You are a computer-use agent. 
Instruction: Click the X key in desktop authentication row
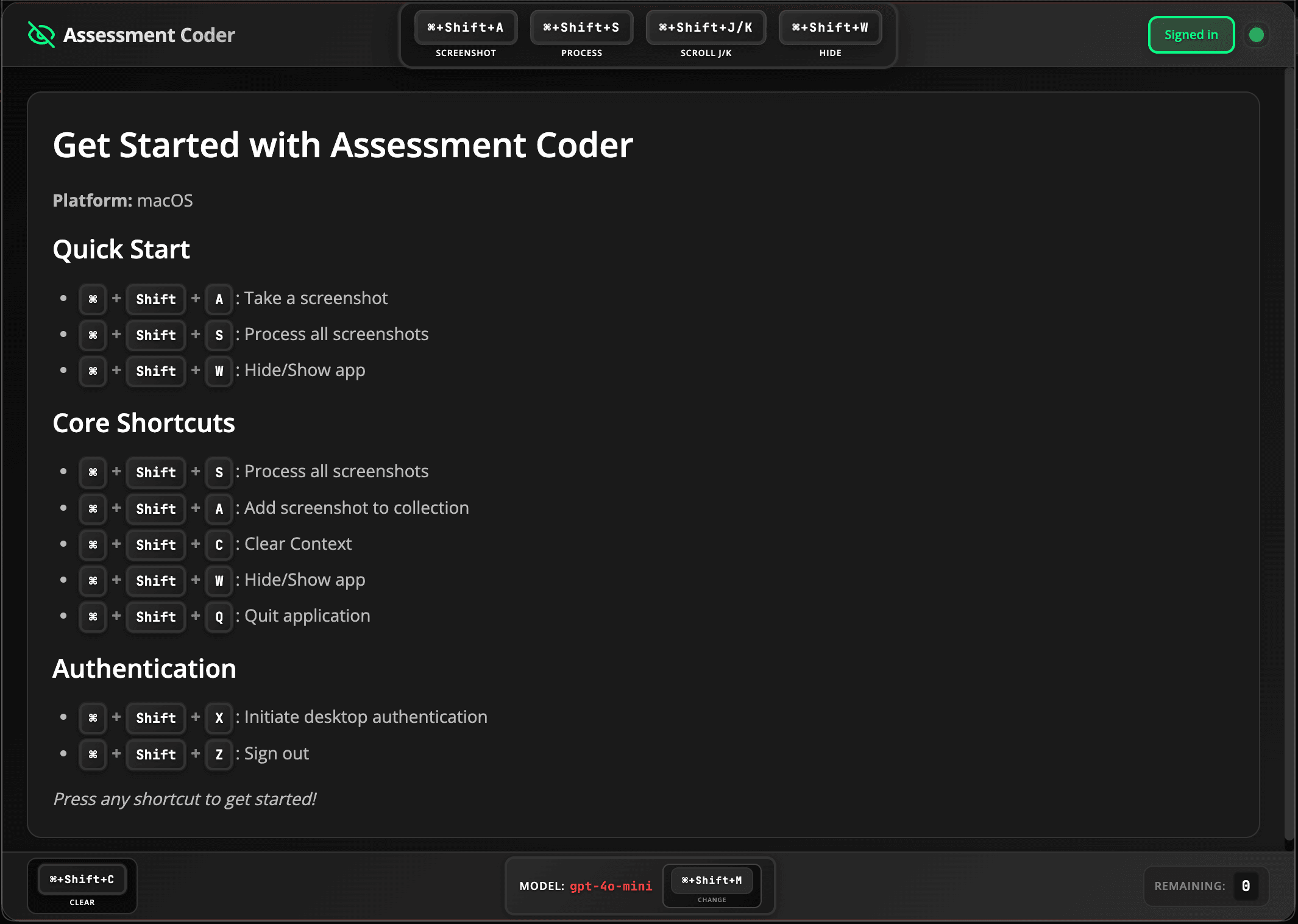click(219, 717)
